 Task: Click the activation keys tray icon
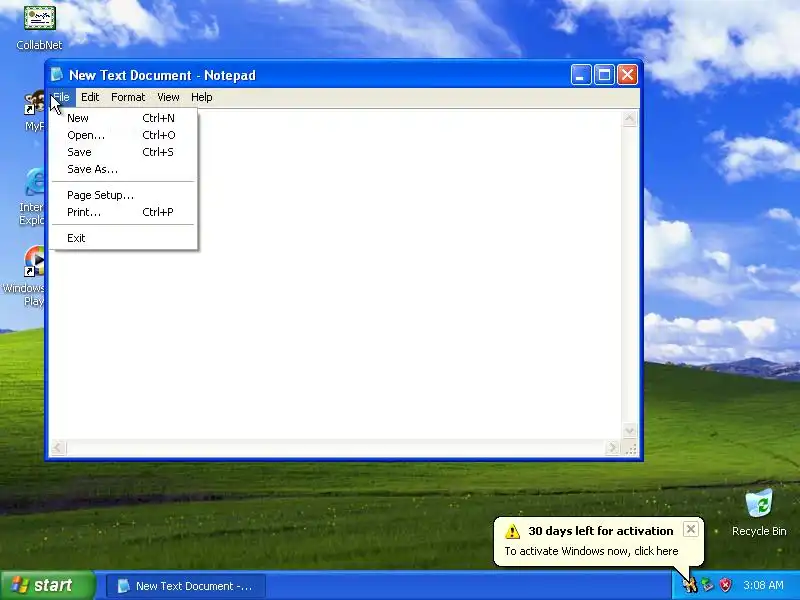click(x=690, y=585)
